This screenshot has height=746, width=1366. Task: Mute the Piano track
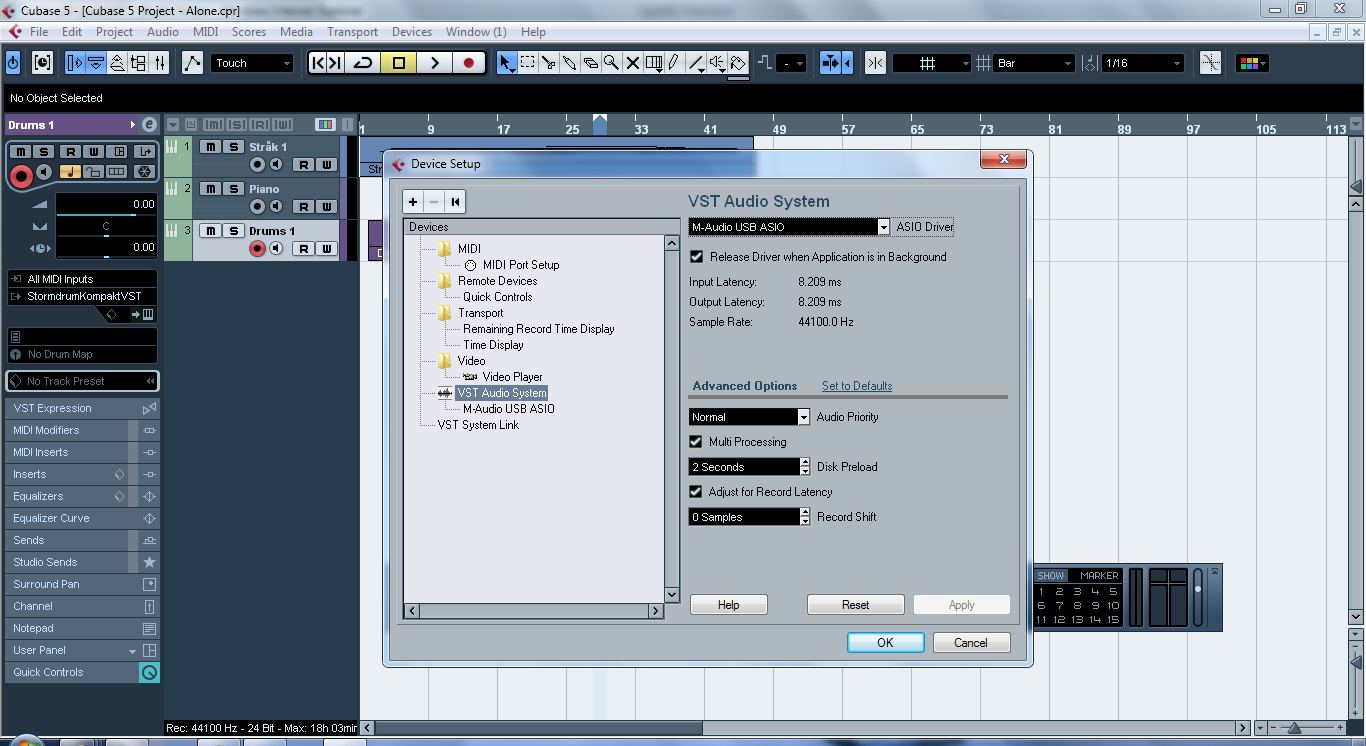210,189
